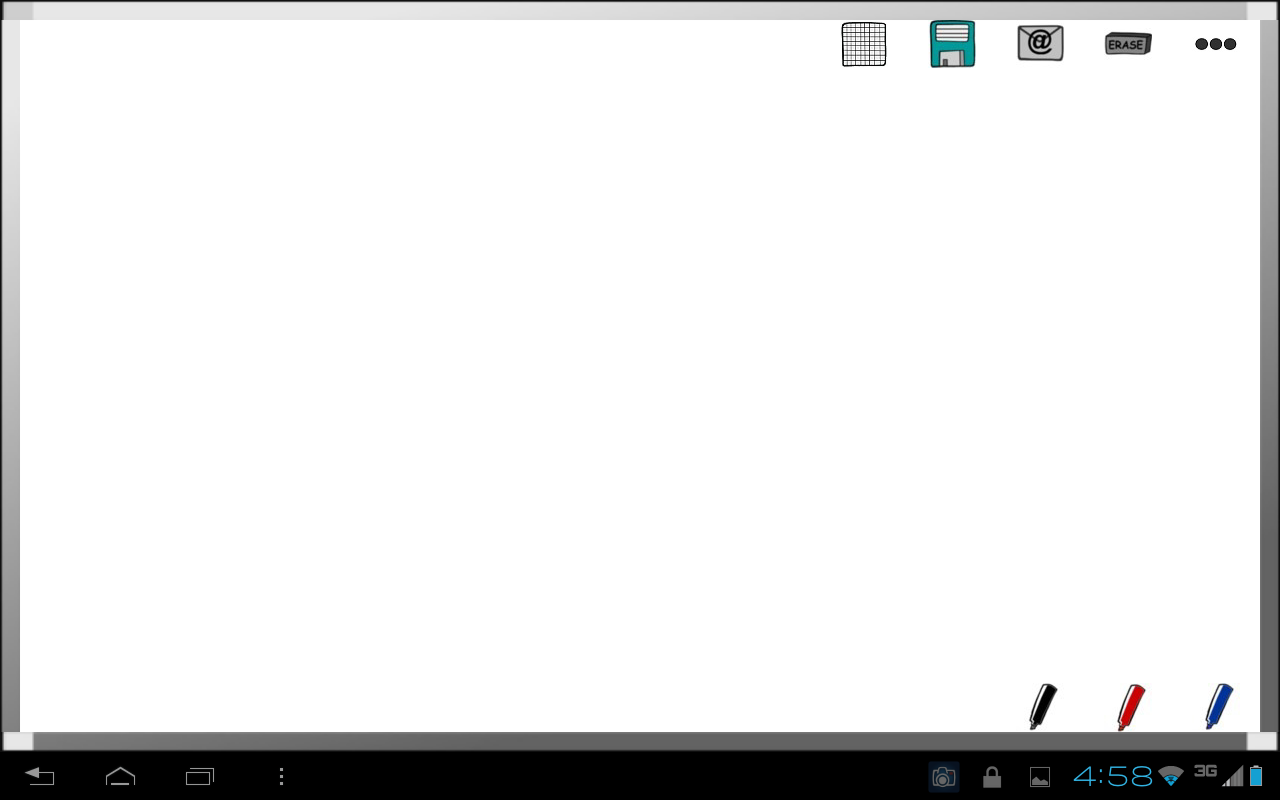Select the black marker pen
The image size is (1280, 800).
[x=1043, y=706]
